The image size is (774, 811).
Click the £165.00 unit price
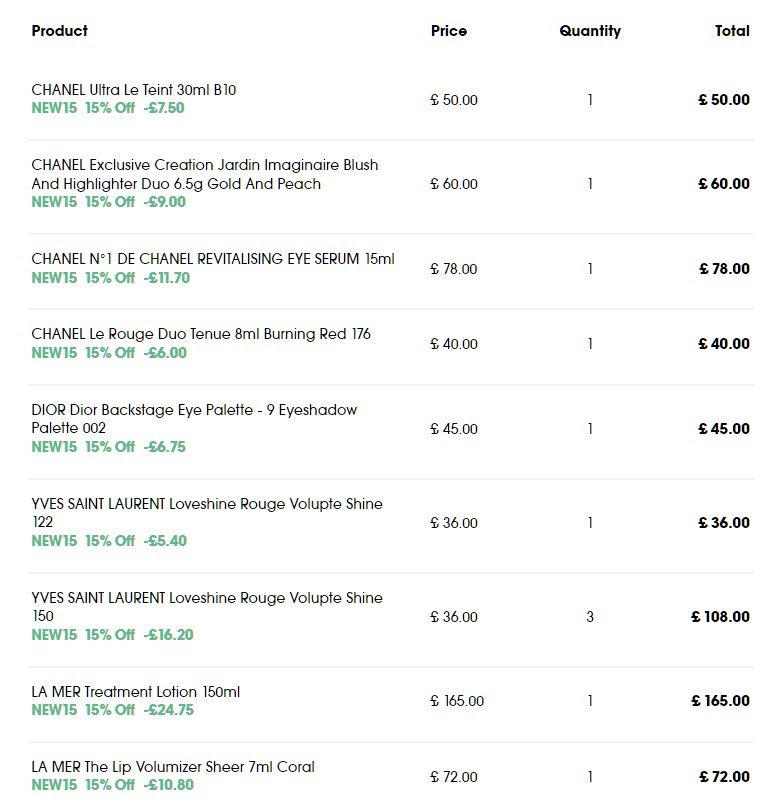click(x=457, y=701)
